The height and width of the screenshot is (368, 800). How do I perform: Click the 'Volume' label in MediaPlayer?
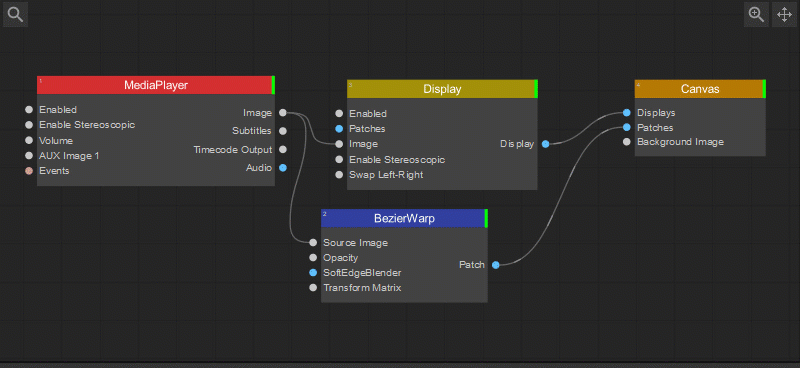pos(56,140)
